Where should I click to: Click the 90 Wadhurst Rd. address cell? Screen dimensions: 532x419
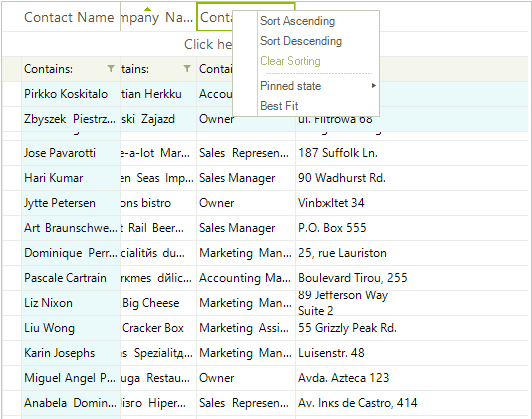pos(412,178)
